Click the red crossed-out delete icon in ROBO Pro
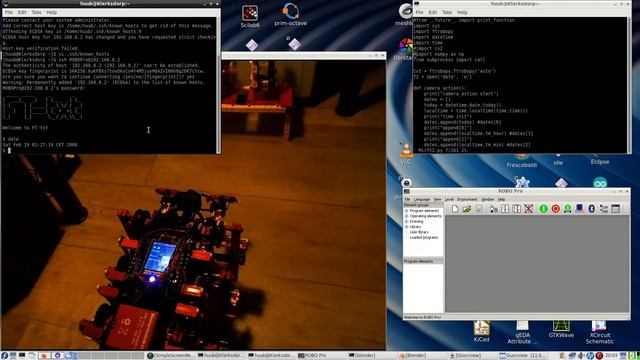Viewport: 640px width, 360px height. coord(529,209)
